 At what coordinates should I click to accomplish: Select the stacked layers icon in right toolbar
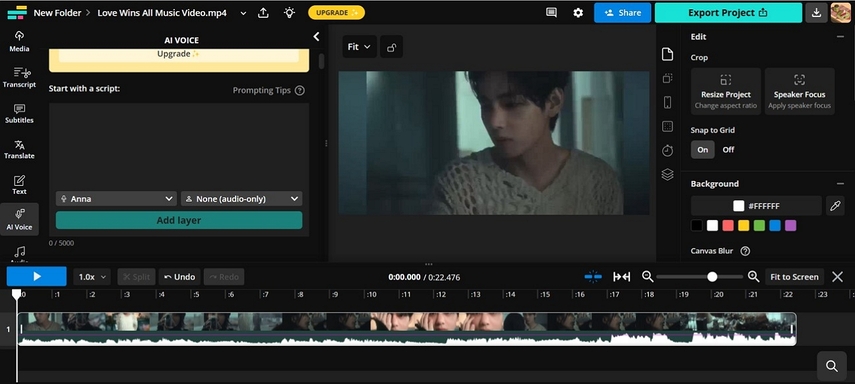tap(667, 175)
